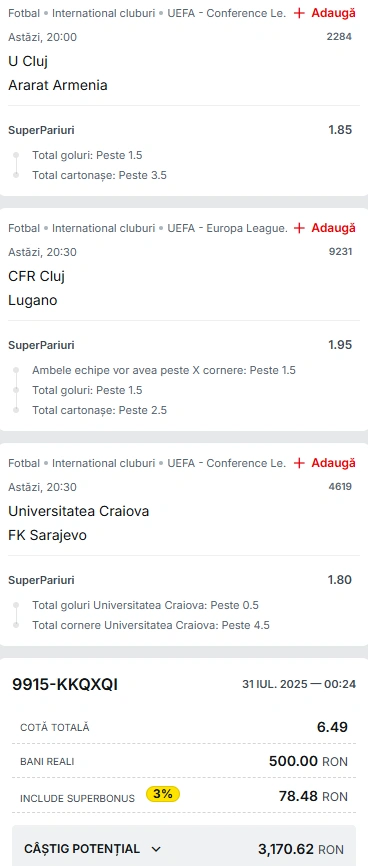This screenshot has width=368, height=866.
Task: Select the CFR Cluj team name
Action: point(36,276)
